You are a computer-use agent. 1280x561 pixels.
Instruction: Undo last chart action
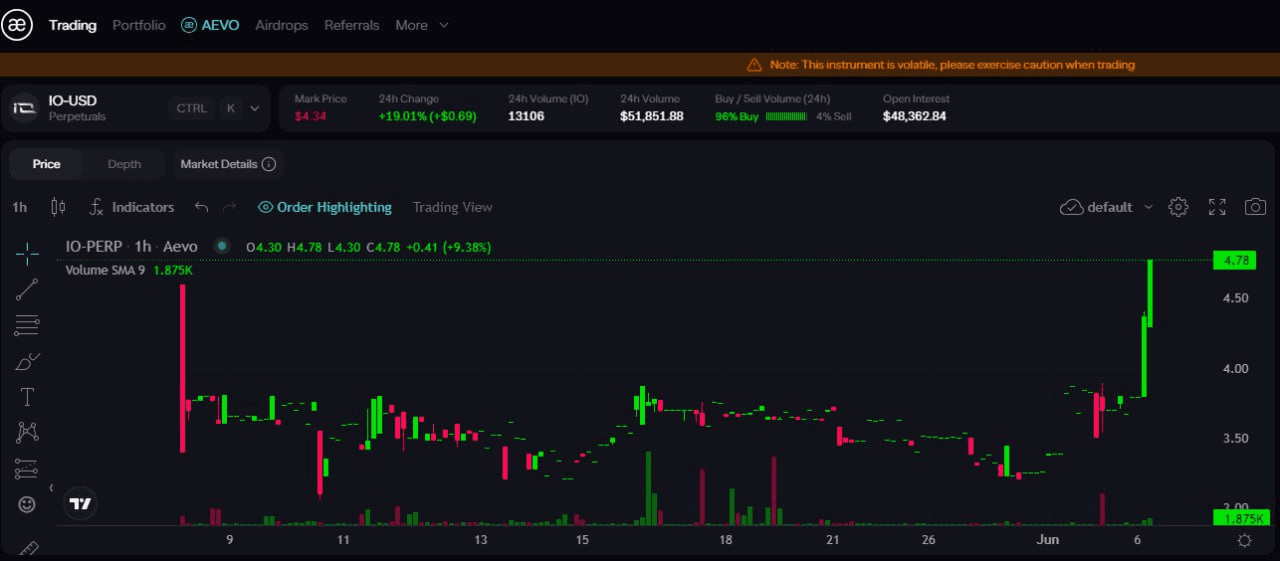[201, 207]
